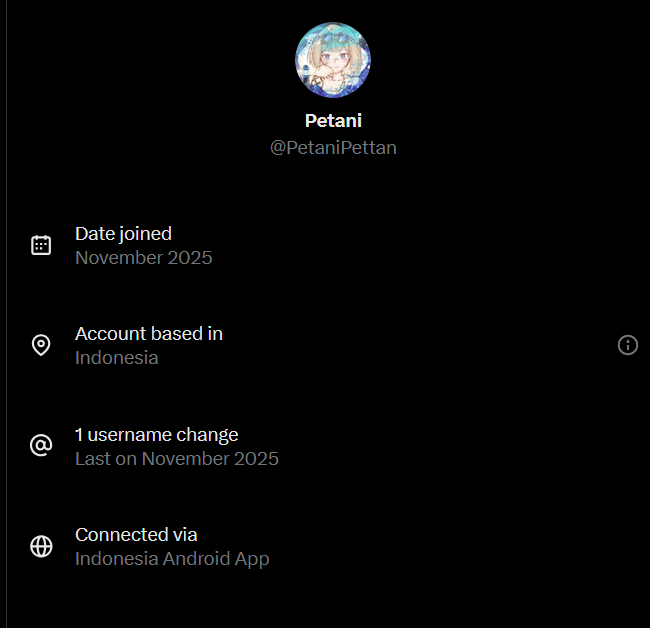Click the info icon beside Account based in
The width and height of the screenshot is (650, 628).
coord(628,345)
